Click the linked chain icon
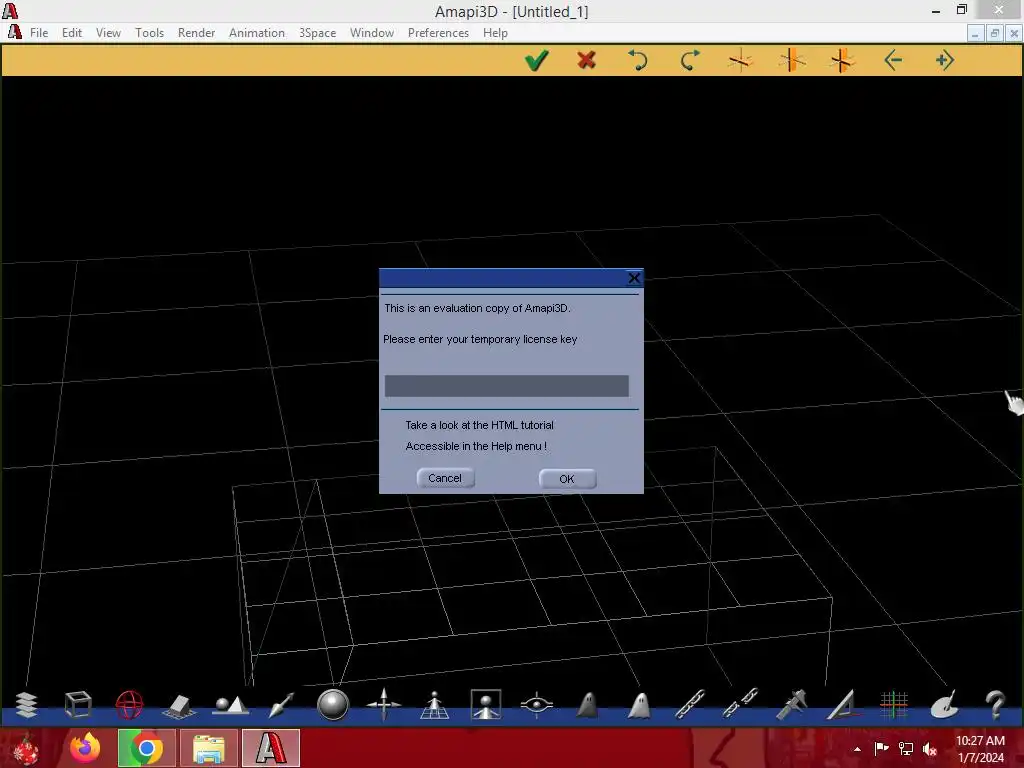The height and width of the screenshot is (768, 1024). point(690,705)
